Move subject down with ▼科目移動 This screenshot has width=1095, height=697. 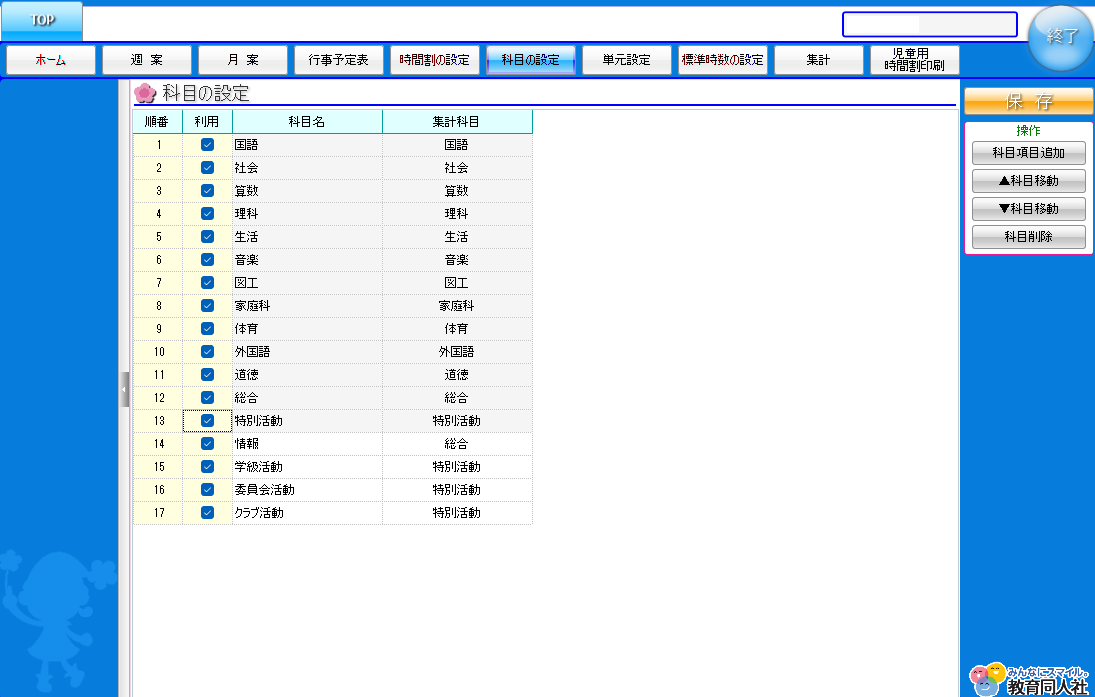click(x=1028, y=209)
